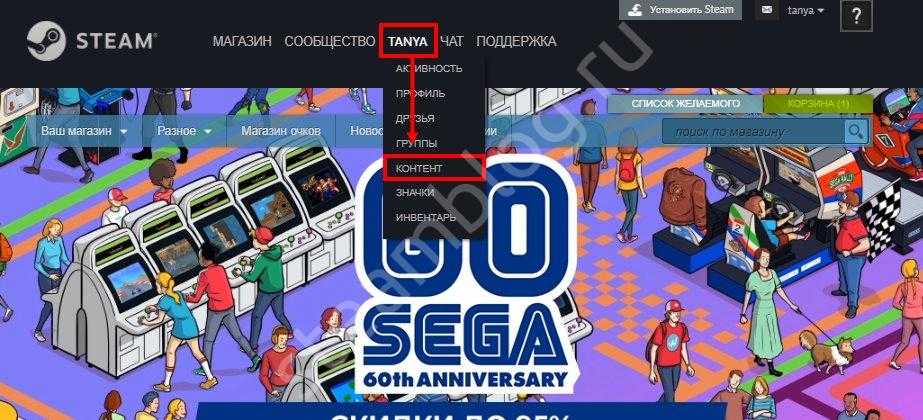Open the Магазин очков tab
The width and height of the screenshot is (923, 420).
pos(281,131)
